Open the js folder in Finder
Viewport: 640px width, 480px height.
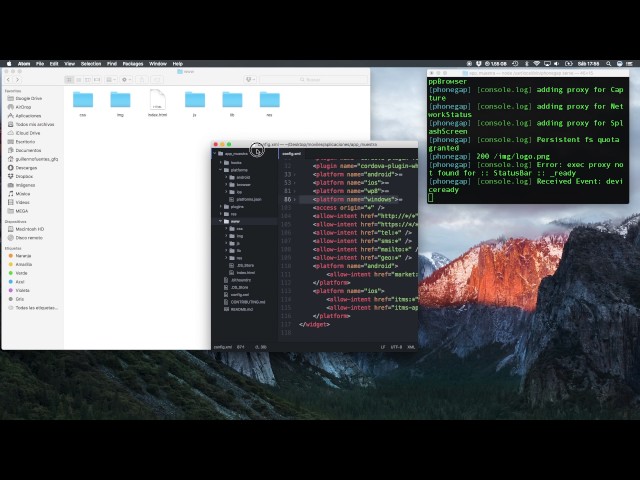point(195,100)
